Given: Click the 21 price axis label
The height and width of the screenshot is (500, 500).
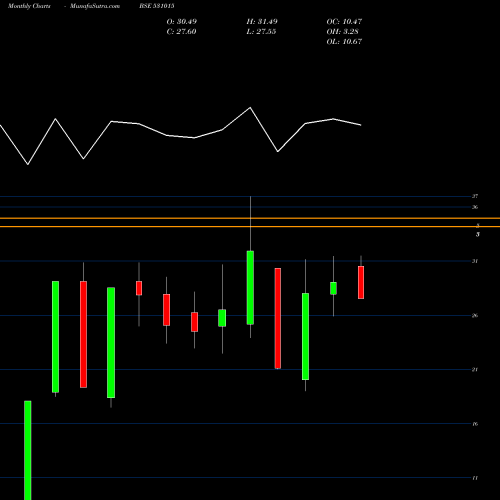Looking at the screenshot, I should tap(475, 369).
